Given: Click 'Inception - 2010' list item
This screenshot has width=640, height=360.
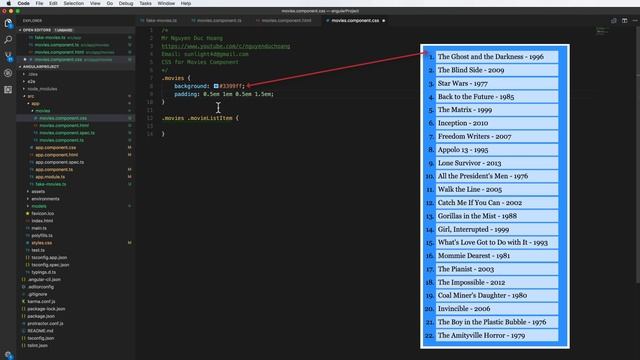Looking at the screenshot, I should pos(497,123).
